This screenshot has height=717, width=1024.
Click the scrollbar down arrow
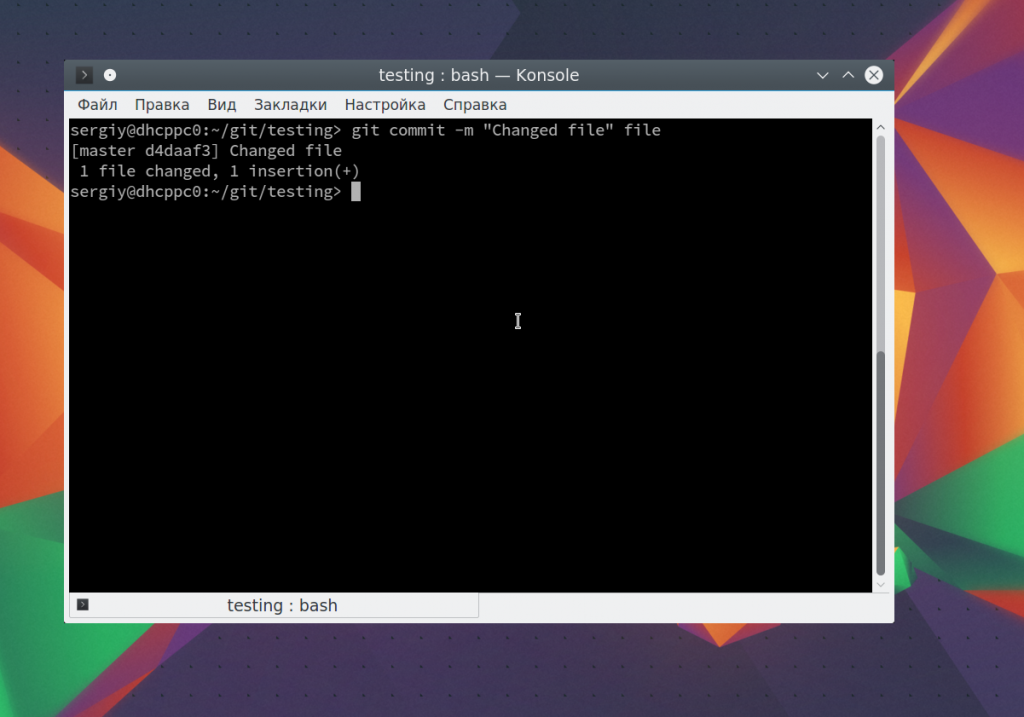tap(881, 583)
